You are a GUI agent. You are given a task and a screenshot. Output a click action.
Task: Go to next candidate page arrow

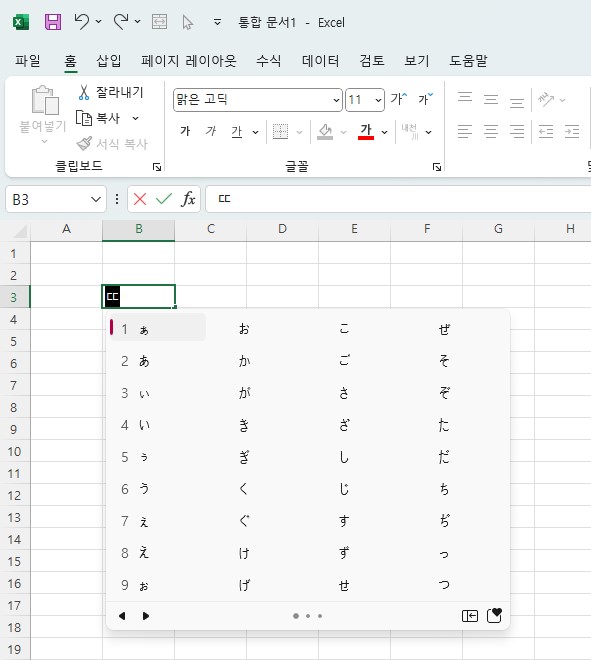146,616
